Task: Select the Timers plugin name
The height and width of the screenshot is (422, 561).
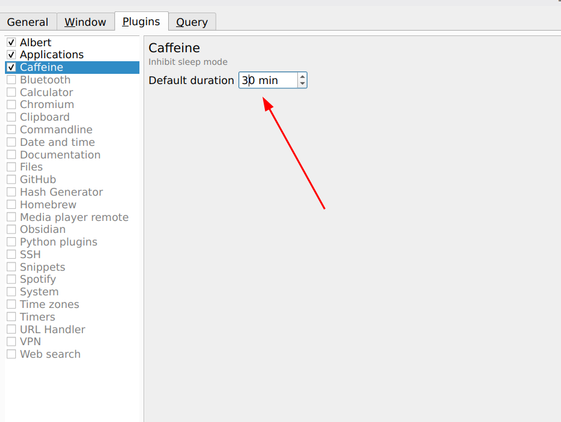Action: coord(38,317)
